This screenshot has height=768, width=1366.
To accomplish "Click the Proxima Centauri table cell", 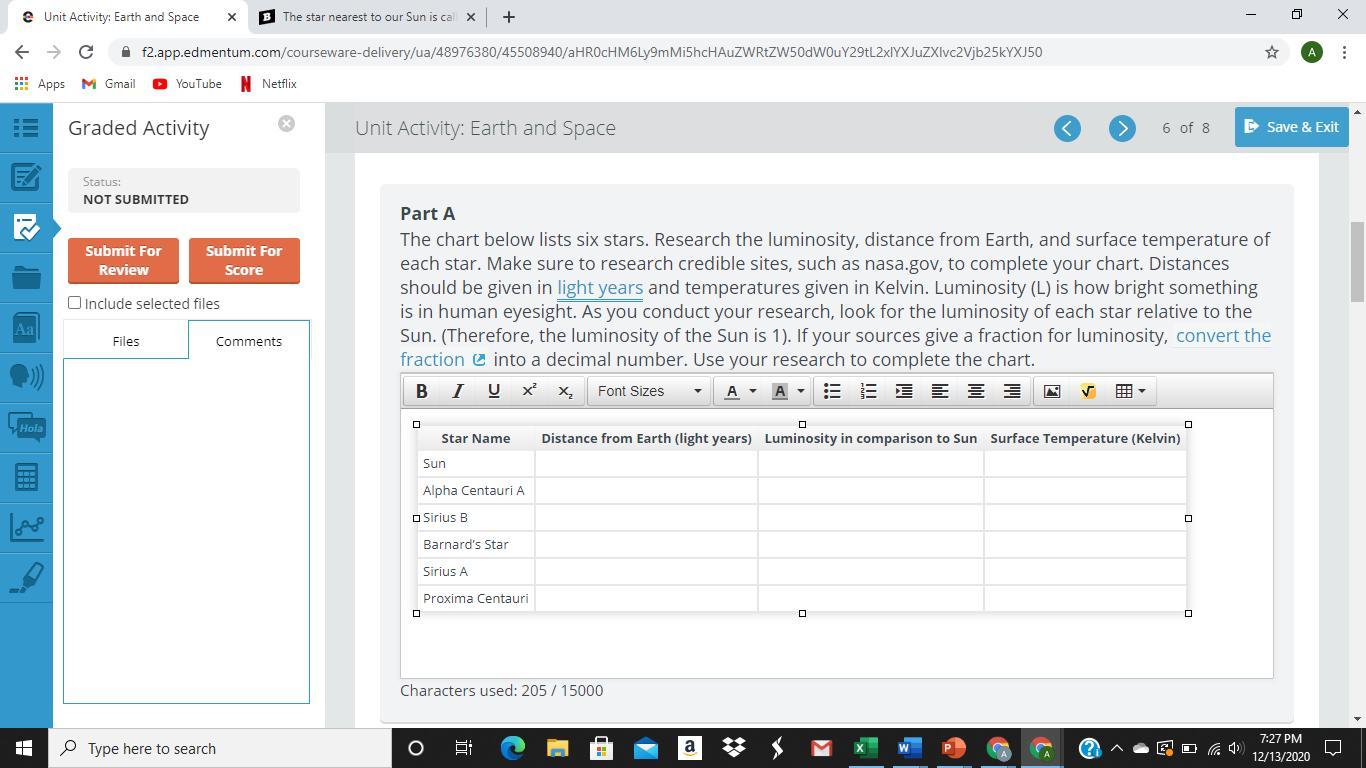I will (x=476, y=598).
